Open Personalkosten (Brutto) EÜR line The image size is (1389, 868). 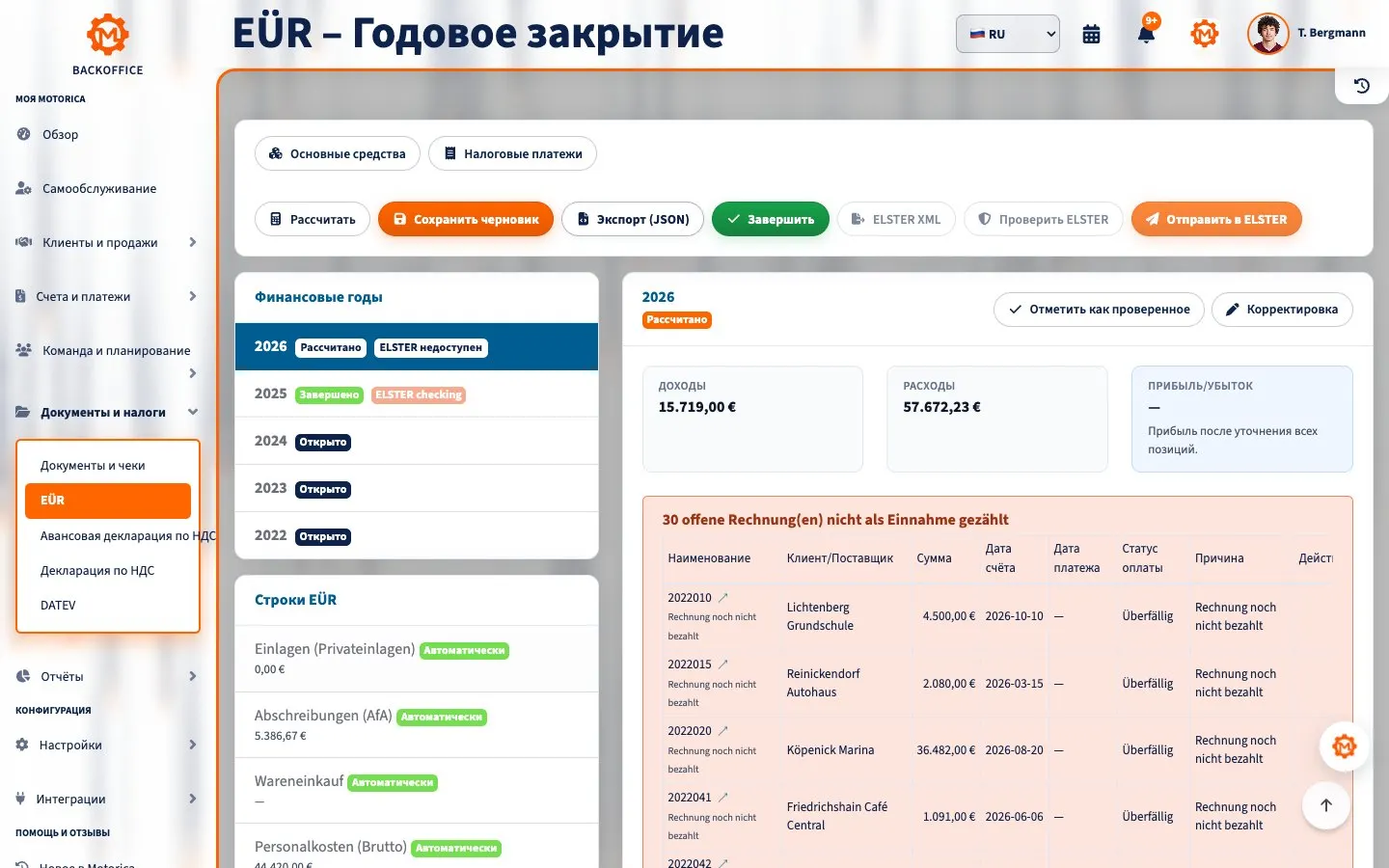point(417,847)
